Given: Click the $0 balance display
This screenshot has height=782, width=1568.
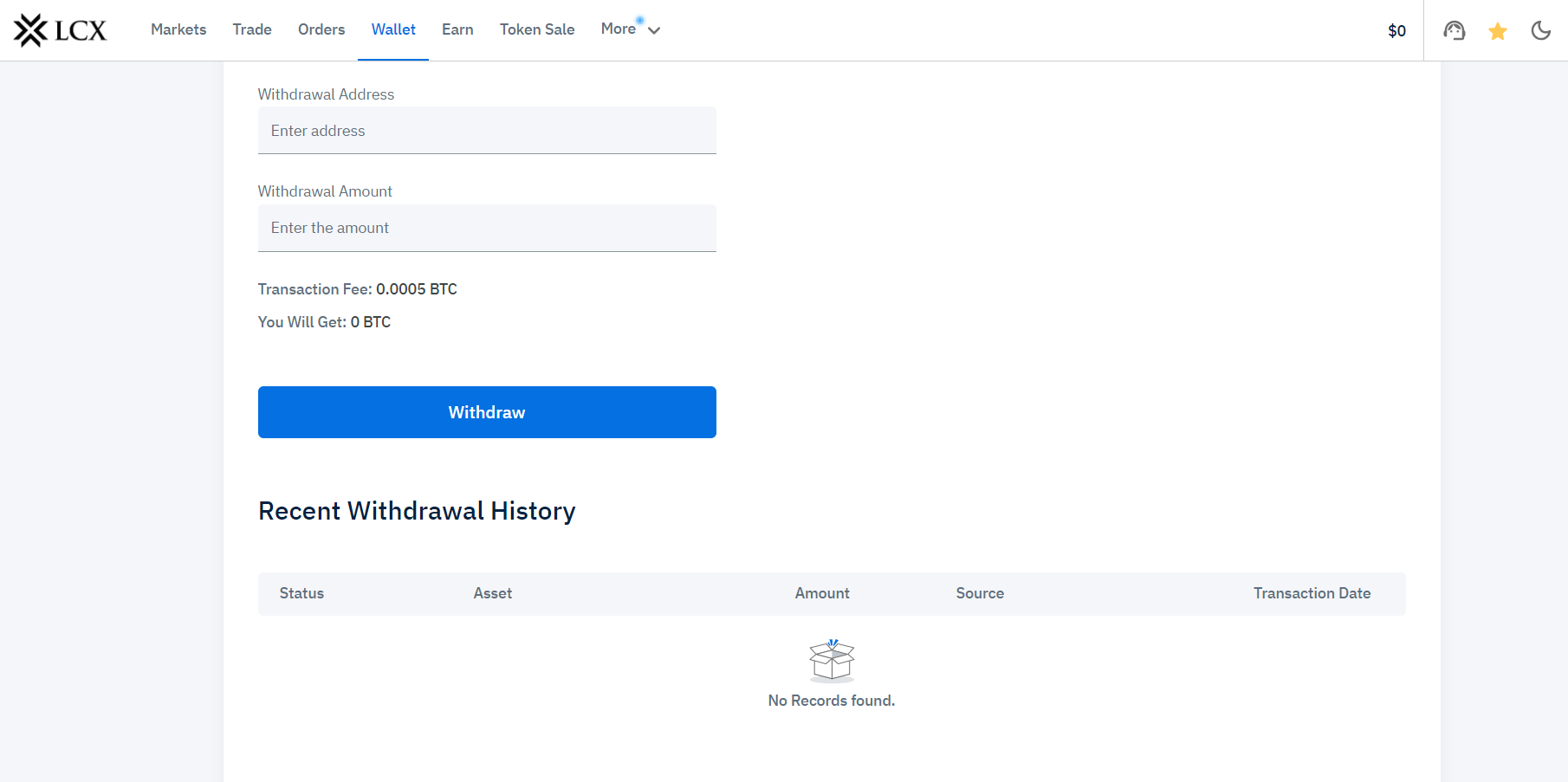Looking at the screenshot, I should tap(1396, 31).
